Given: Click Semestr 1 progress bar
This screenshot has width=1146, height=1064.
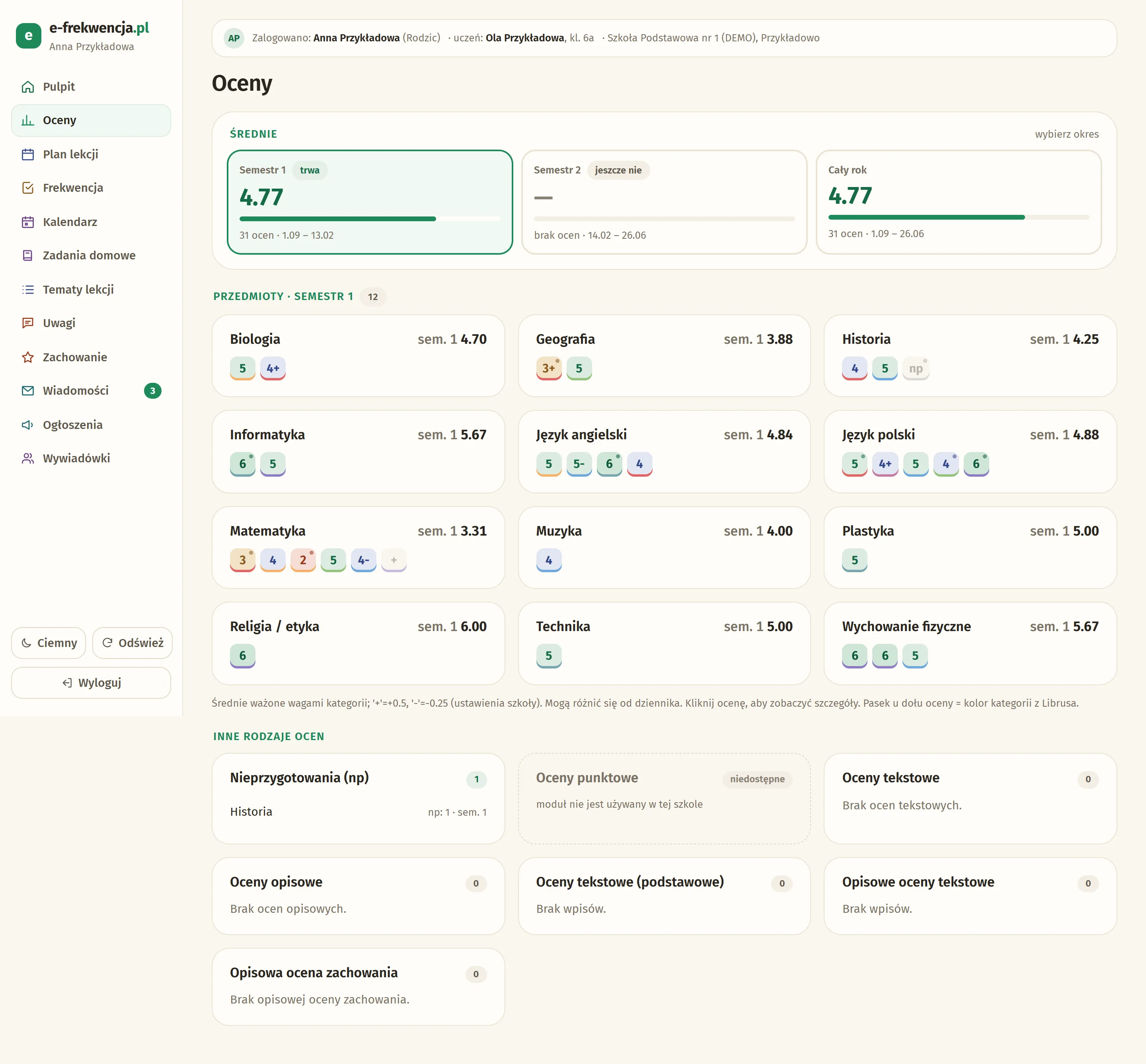Looking at the screenshot, I should pos(370,219).
